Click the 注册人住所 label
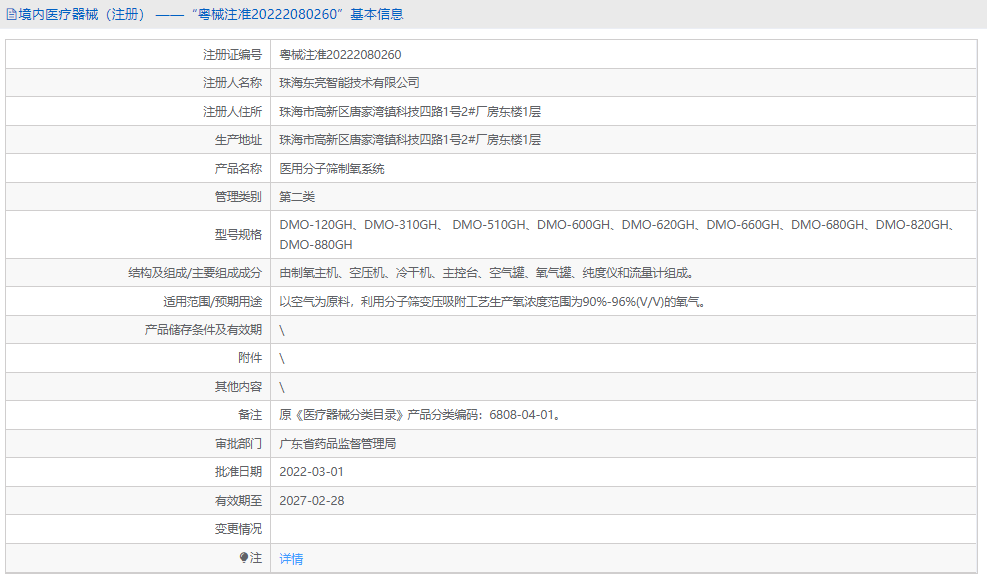The image size is (987, 580). [x=232, y=111]
